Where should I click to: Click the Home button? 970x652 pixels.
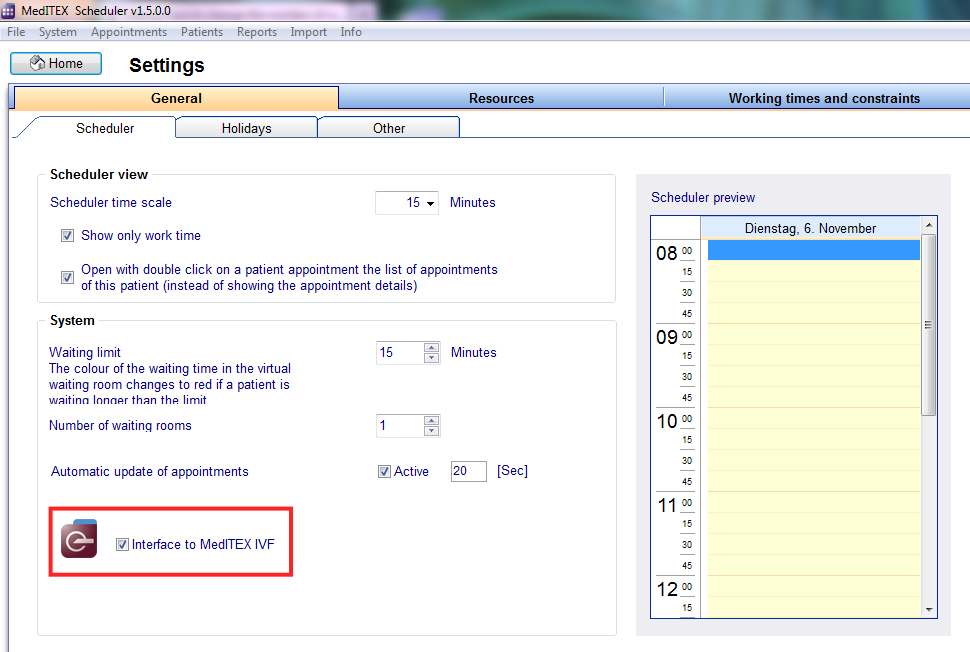pos(56,64)
